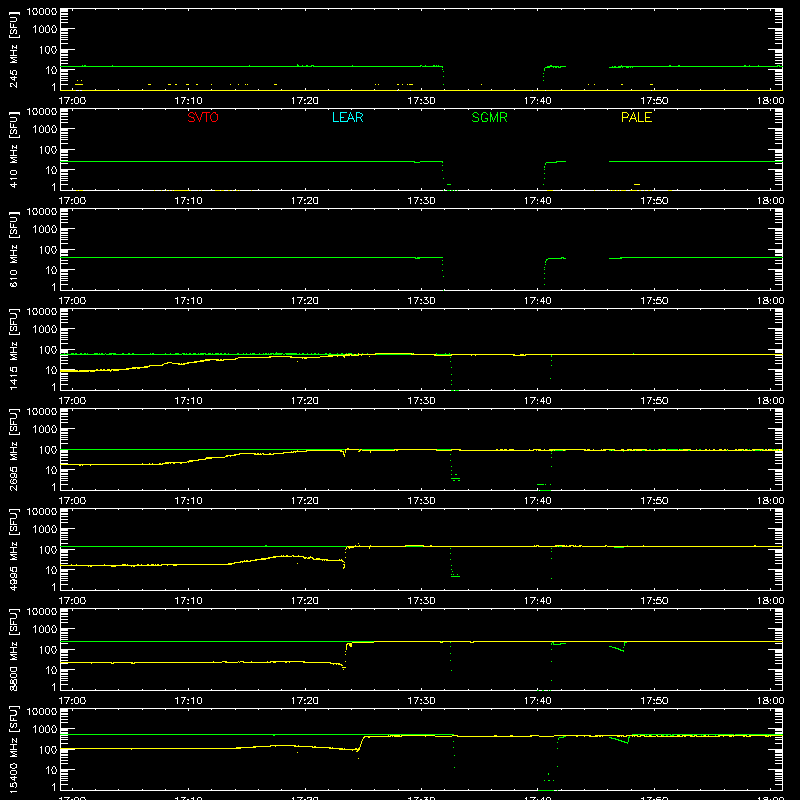The width and height of the screenshot is (800, 800).
Task: Click 17:00 tick under the 8800 MHz plot
Action: click(72, 701)
